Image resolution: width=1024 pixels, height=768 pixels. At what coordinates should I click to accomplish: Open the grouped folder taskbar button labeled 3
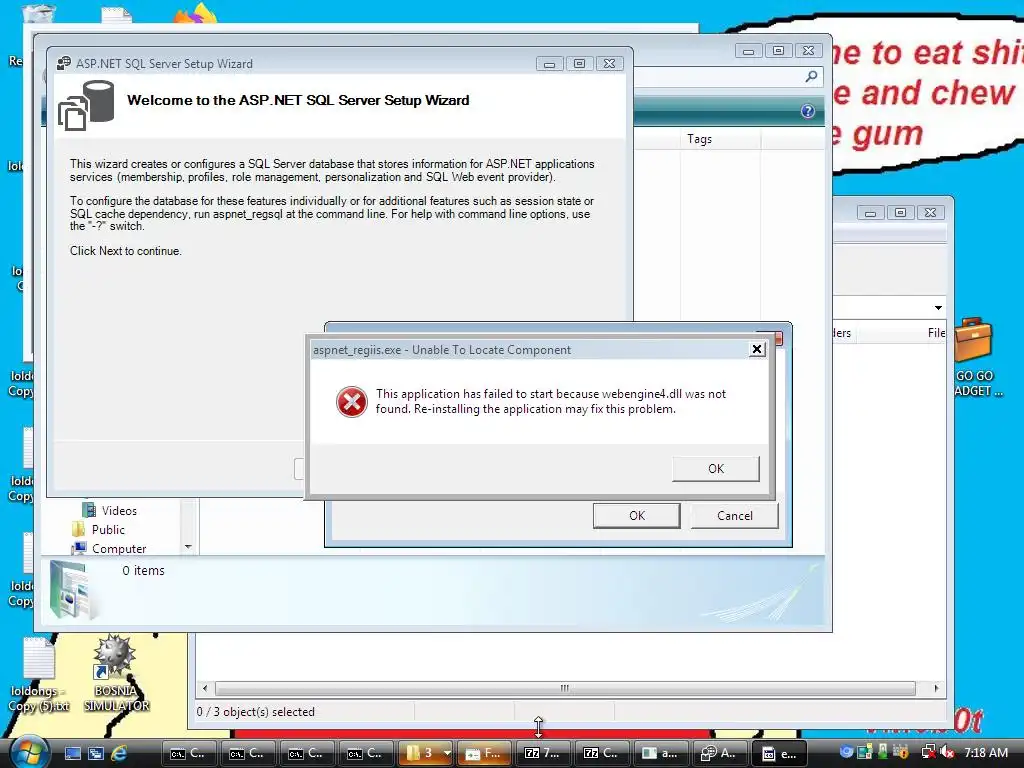pos(425,753)
